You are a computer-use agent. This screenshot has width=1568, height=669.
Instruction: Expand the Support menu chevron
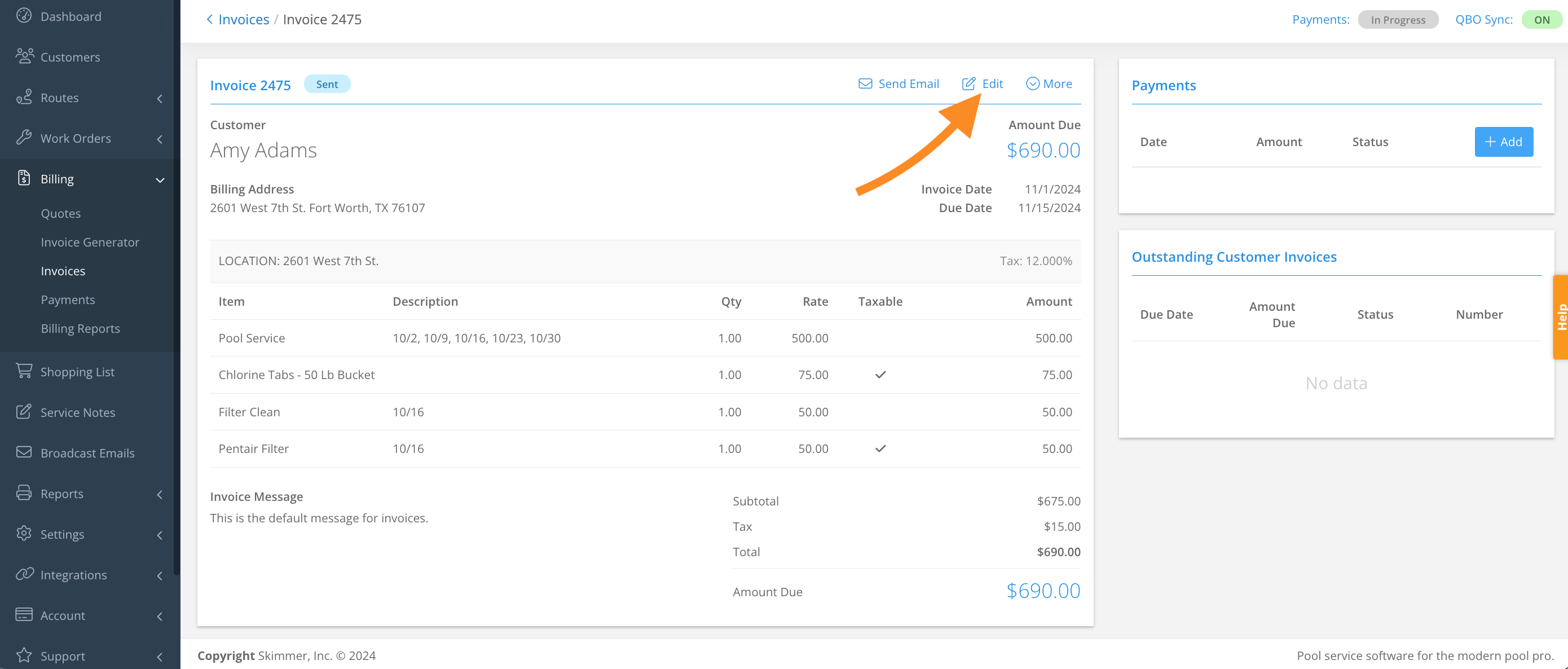(x=160, y=657)
